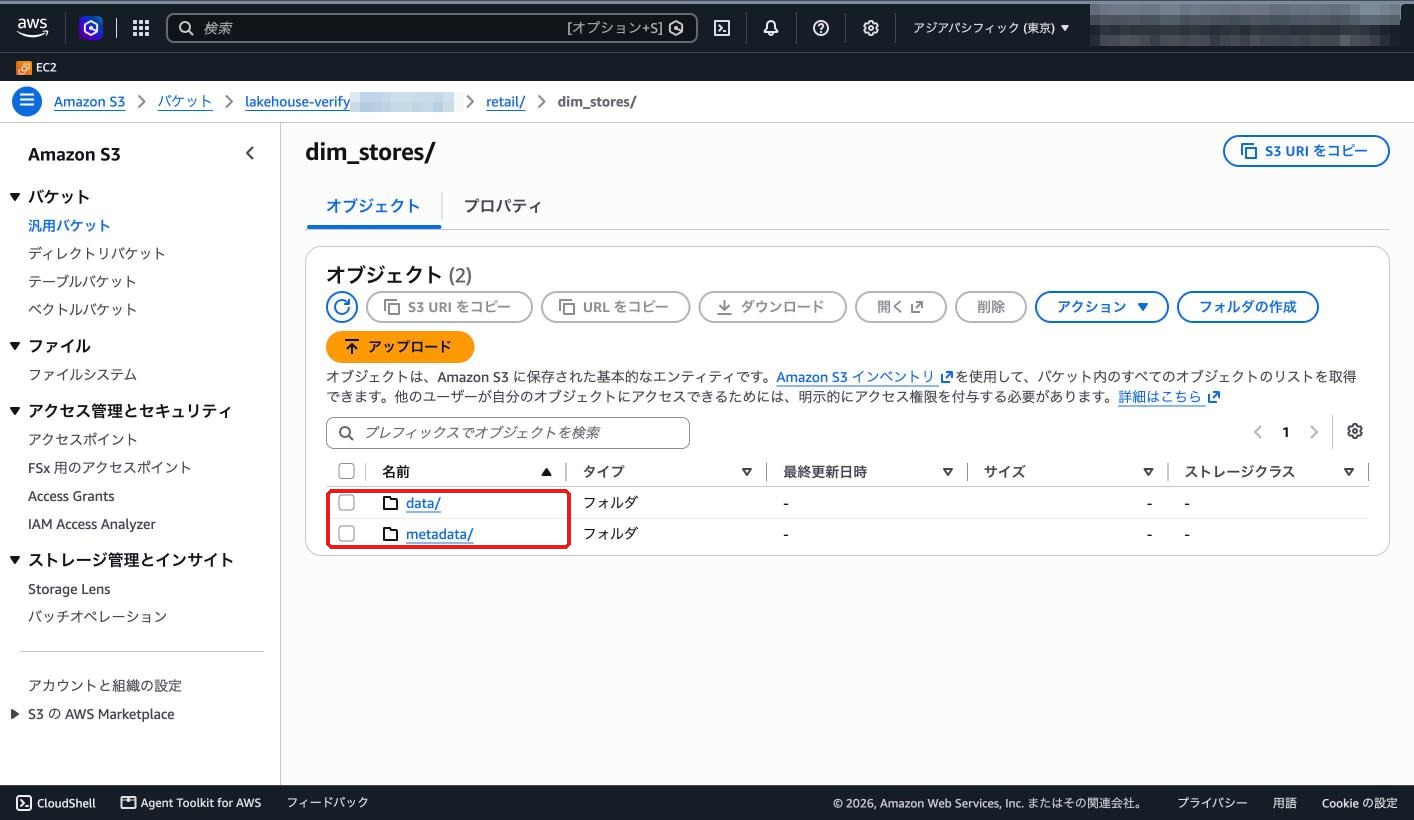
Task: Open the アクション dropdown menu
Action: point(1102,307)
